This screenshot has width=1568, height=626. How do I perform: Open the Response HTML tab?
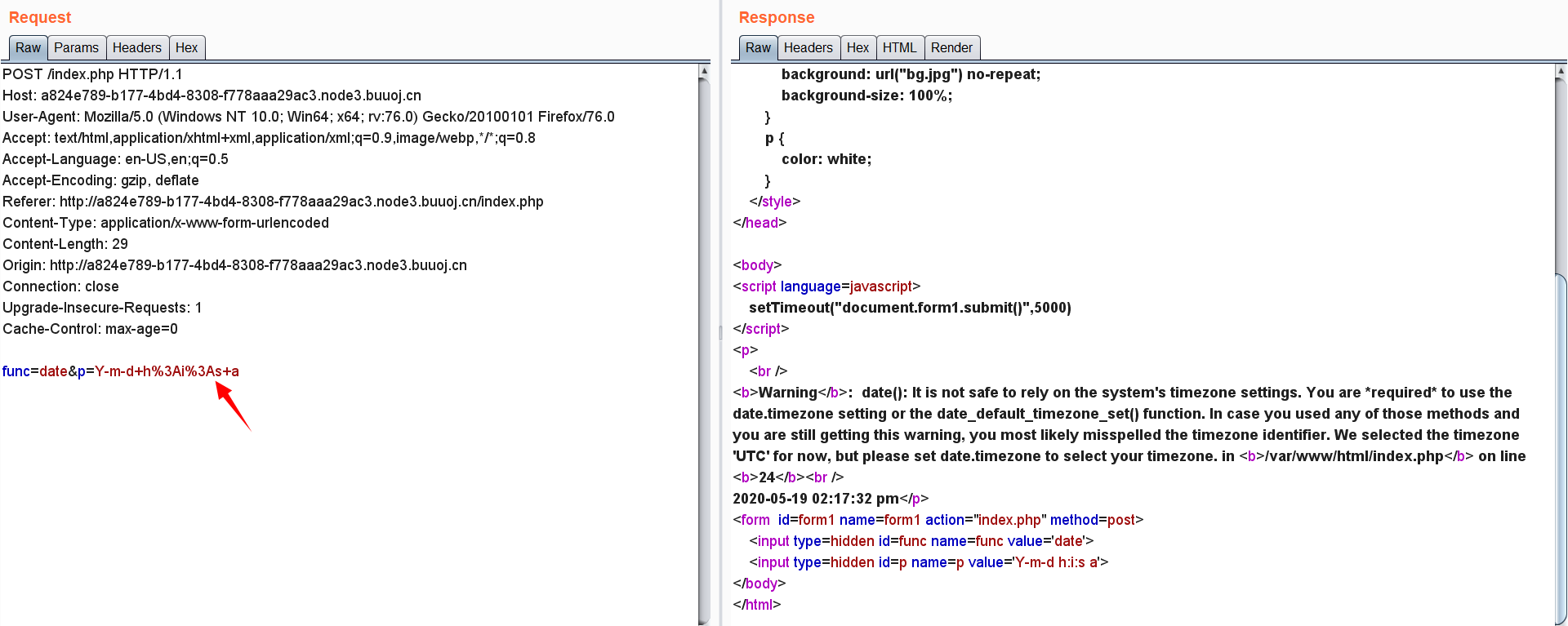[899, 48]
